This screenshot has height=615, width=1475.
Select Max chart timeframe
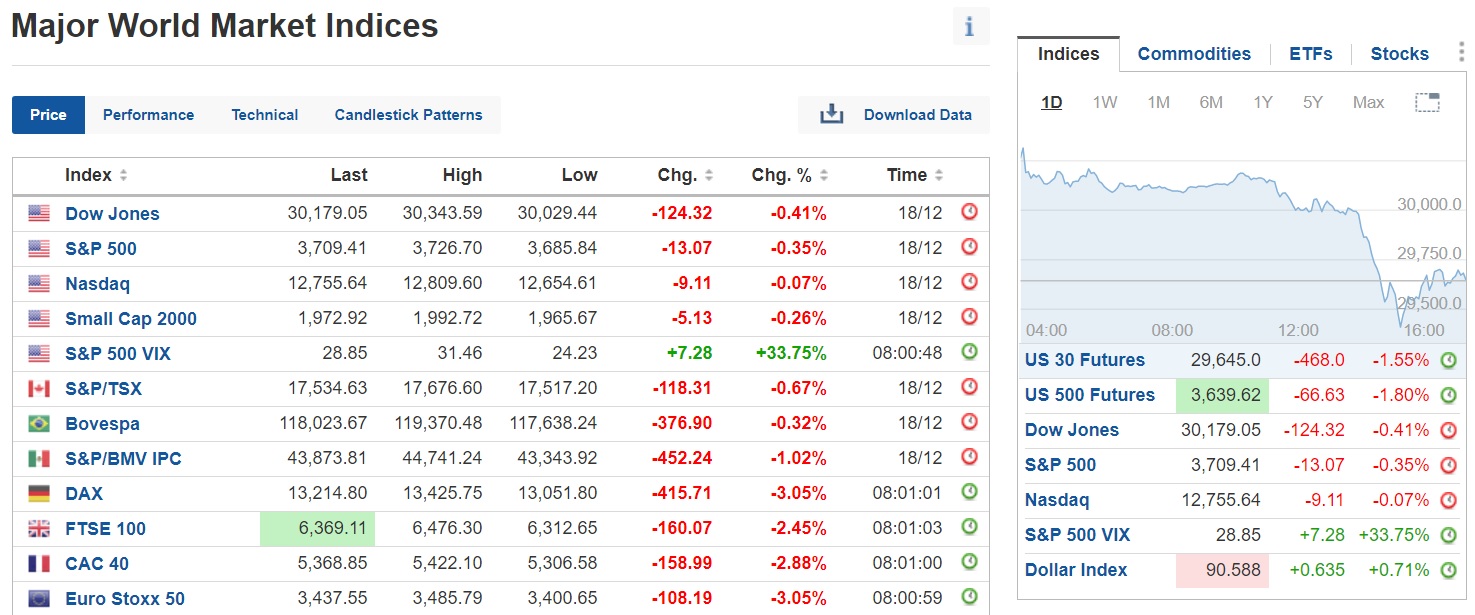pos(1368,102)
